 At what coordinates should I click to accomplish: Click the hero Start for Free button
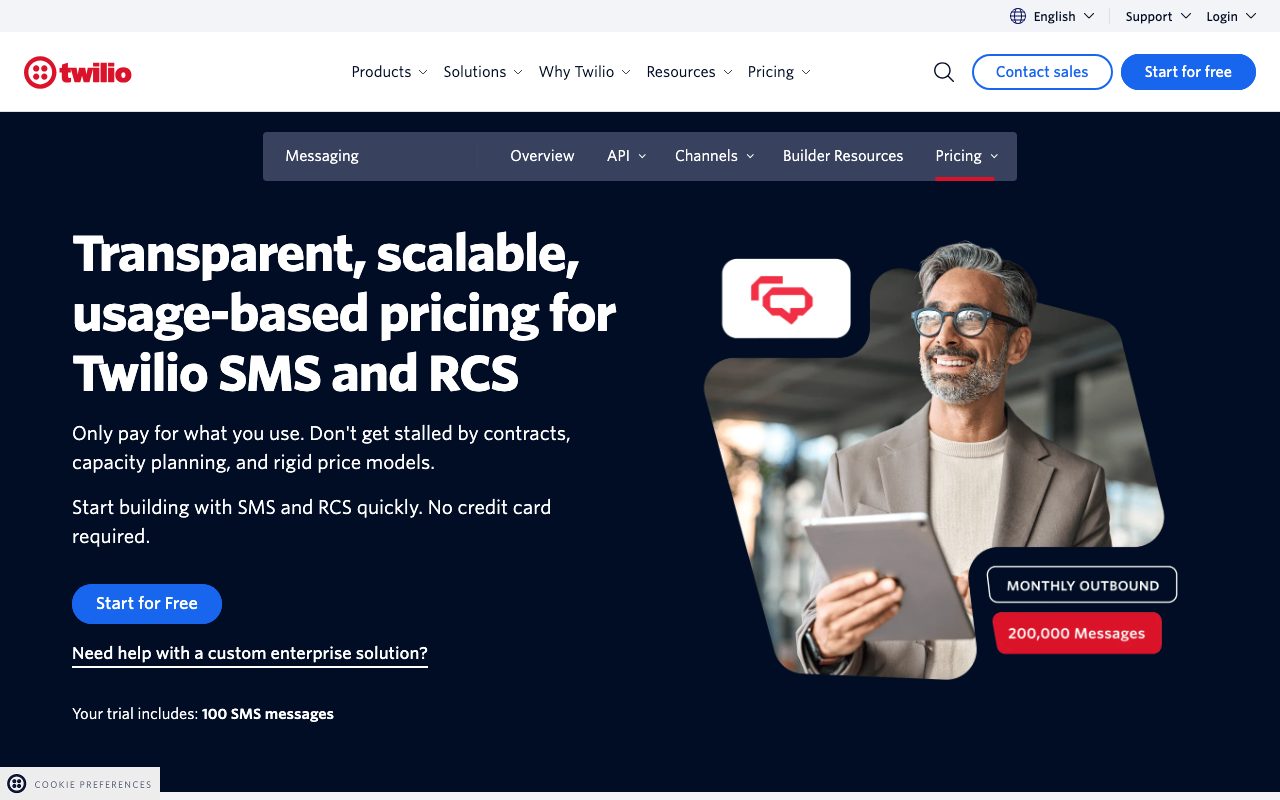pyautogui.click(x=147, y=604)
